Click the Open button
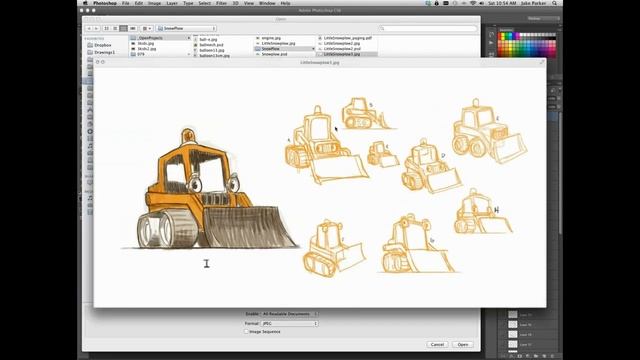The height and width of the screenshot is (360, 640). pyautogui.click(x=463, y=345)
